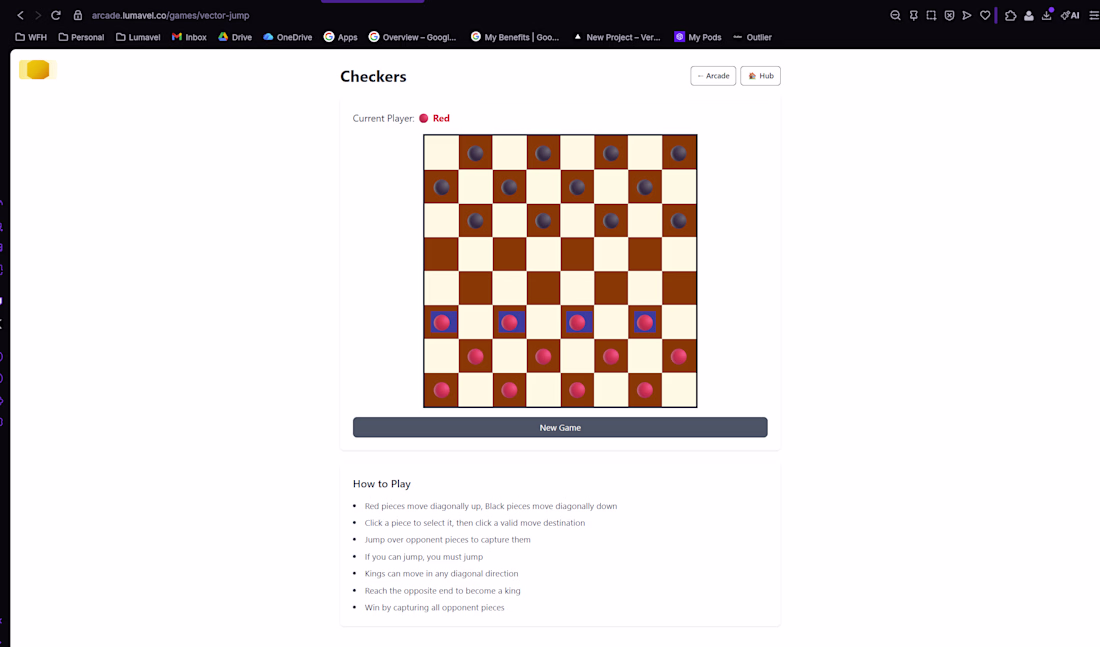Open the Outlier bookmark

pyautogui.click(x=752, y=37)
